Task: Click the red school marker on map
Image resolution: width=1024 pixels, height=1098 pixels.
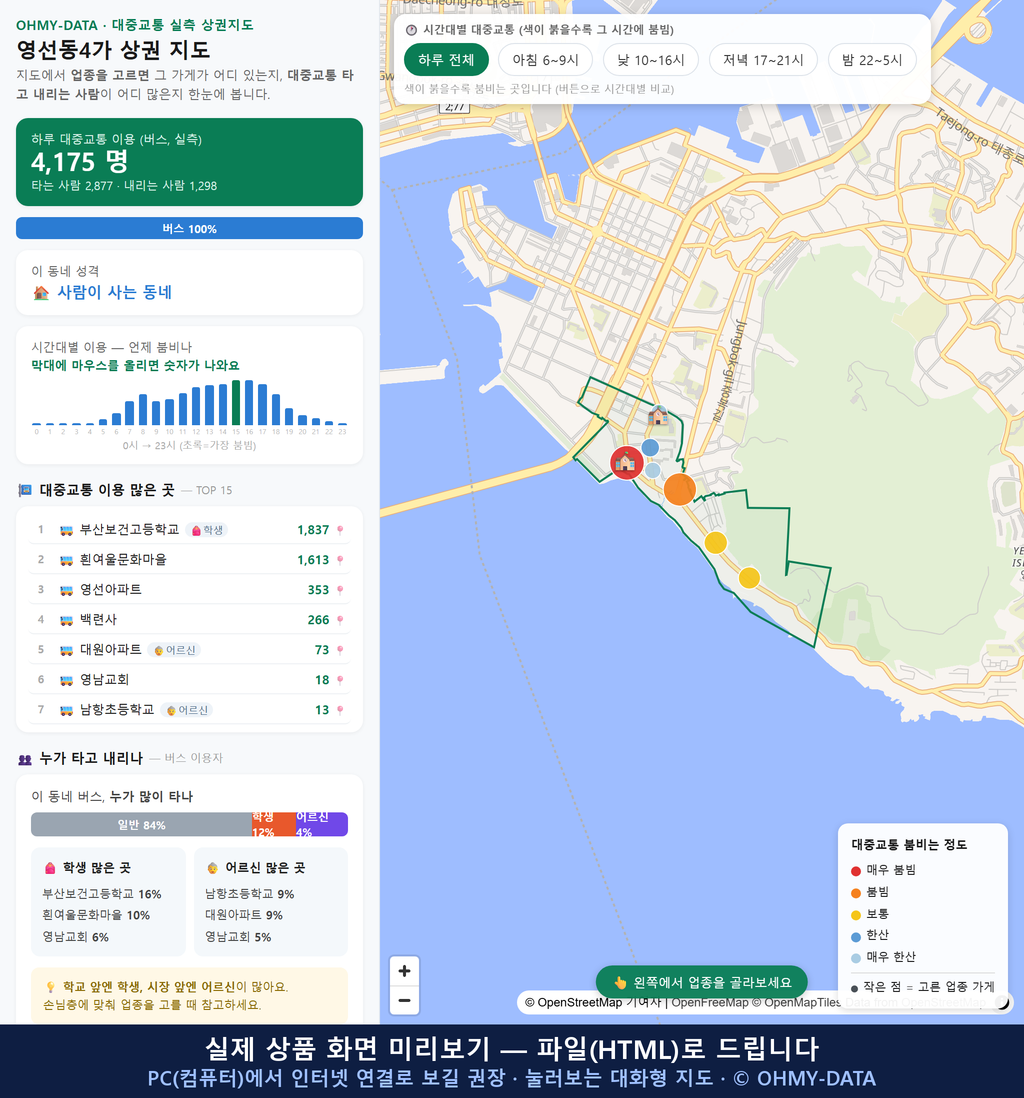Action: coord(626,462)
